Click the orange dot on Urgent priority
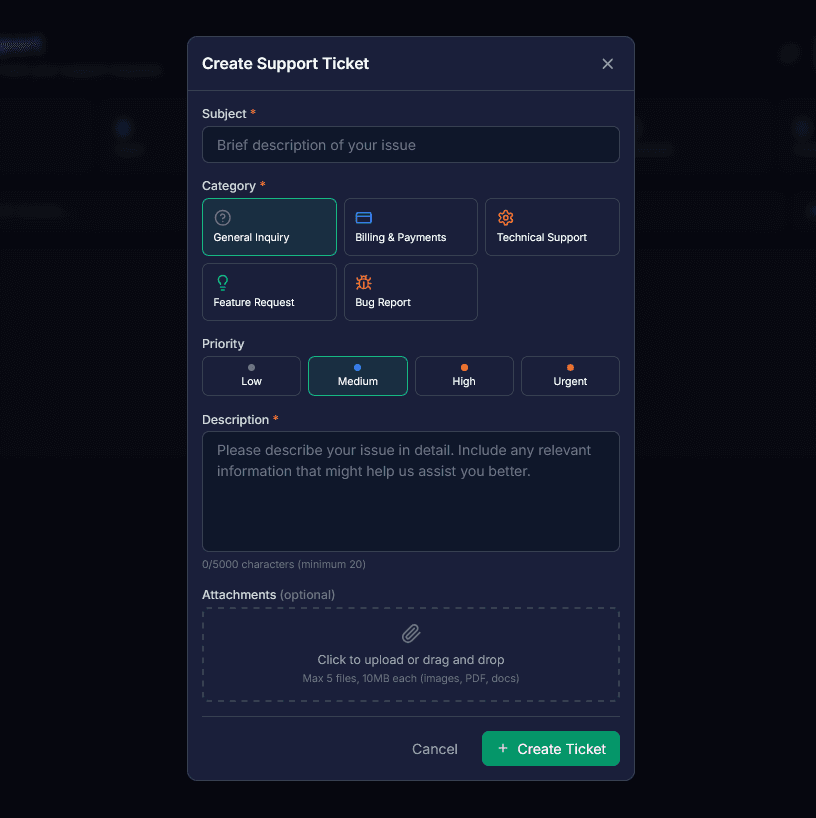The image size is (816, 818). [570, 365]
